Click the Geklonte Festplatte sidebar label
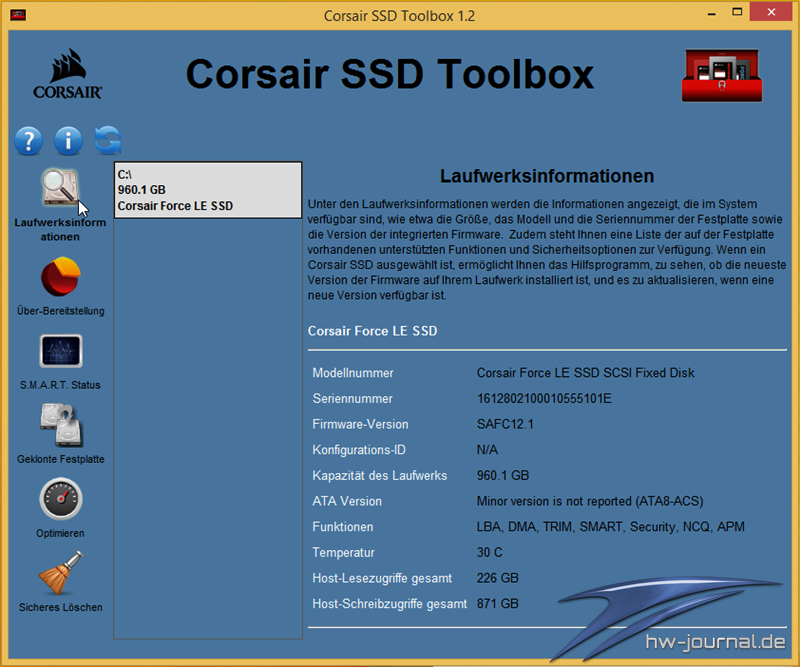 61,459
